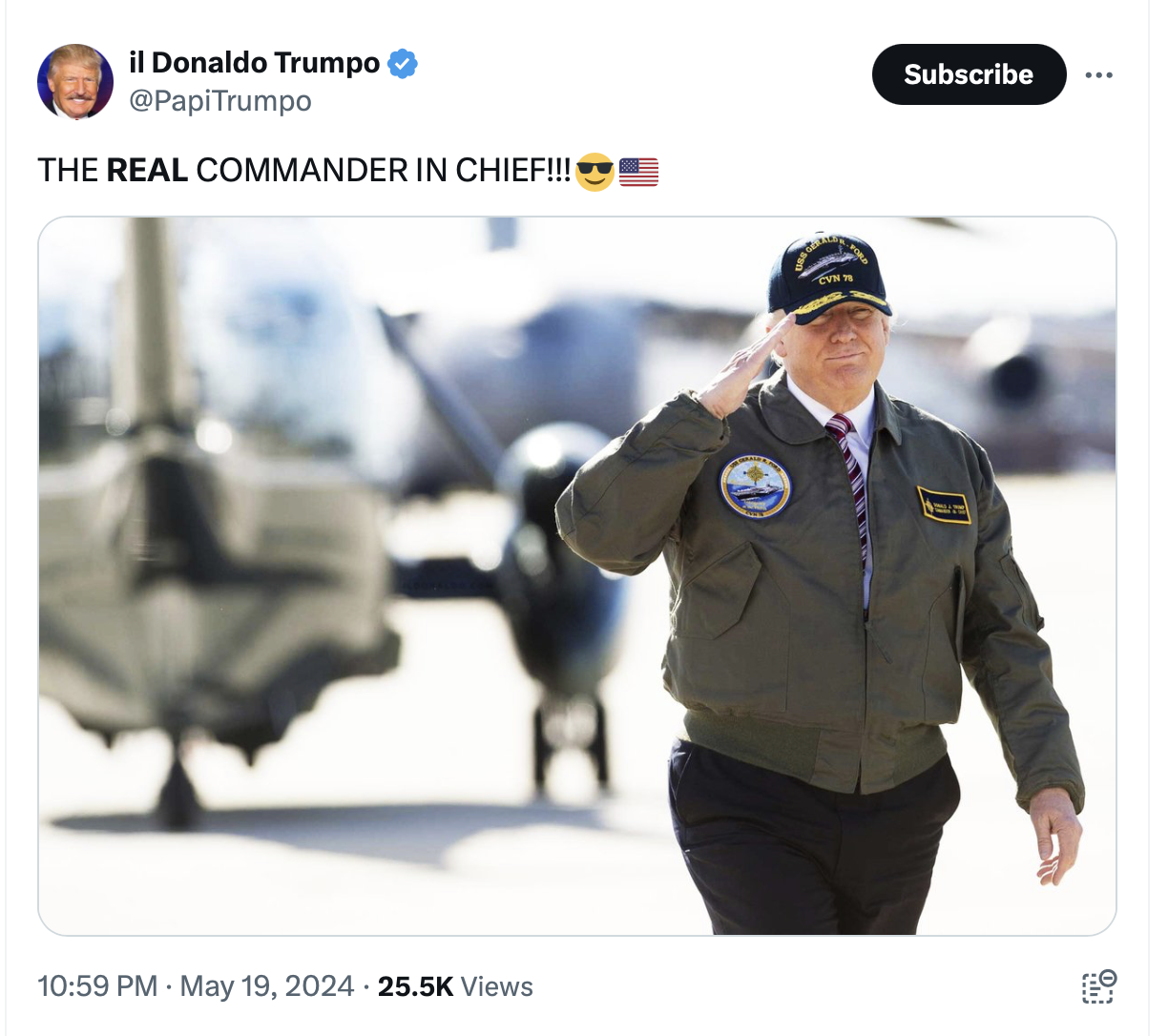This screenshot has width=1168, height=1036.
Task: Click the 10:59 PM timestamp
Action: point(97,986)
